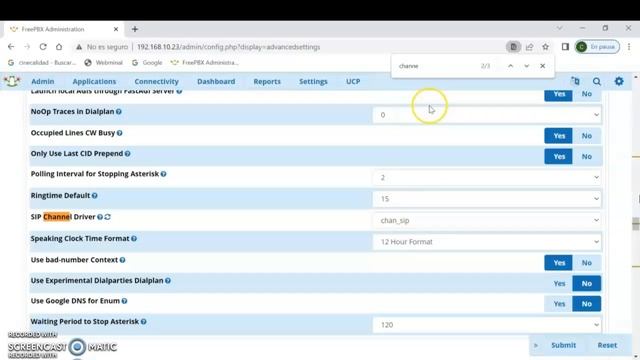Show help for Occupied Lines CW Busy
The width and height of the screenshot is (640, 360).
click(x=120, y=133)
